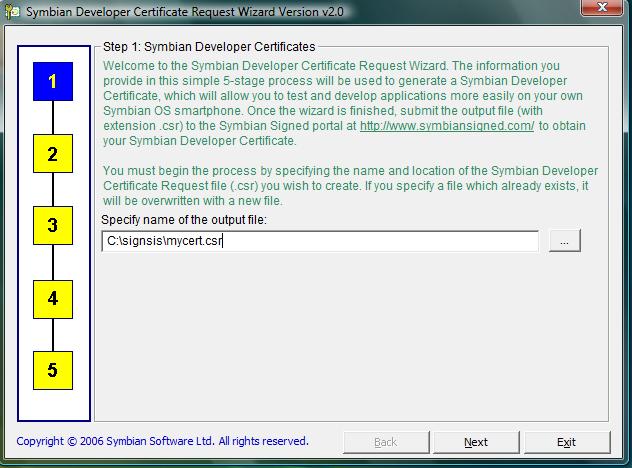Click the wizard icon in title bar

click(12, 11)
